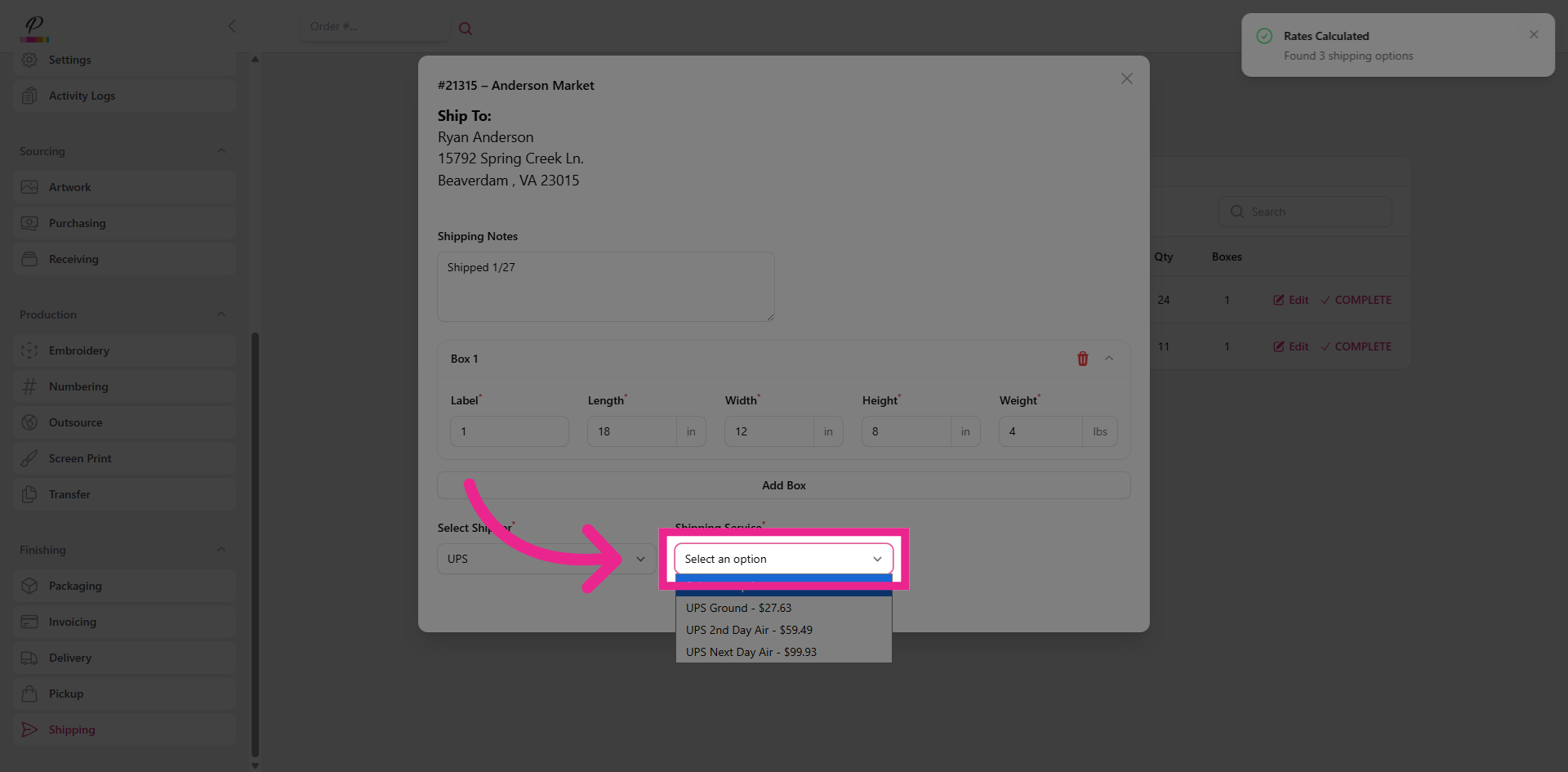Image resolution: width=1568 pixels, height=772 pixels.
Task: Collapse the Sourcing sidebar group
Action: pyautogui.click(x=220, y=151)
